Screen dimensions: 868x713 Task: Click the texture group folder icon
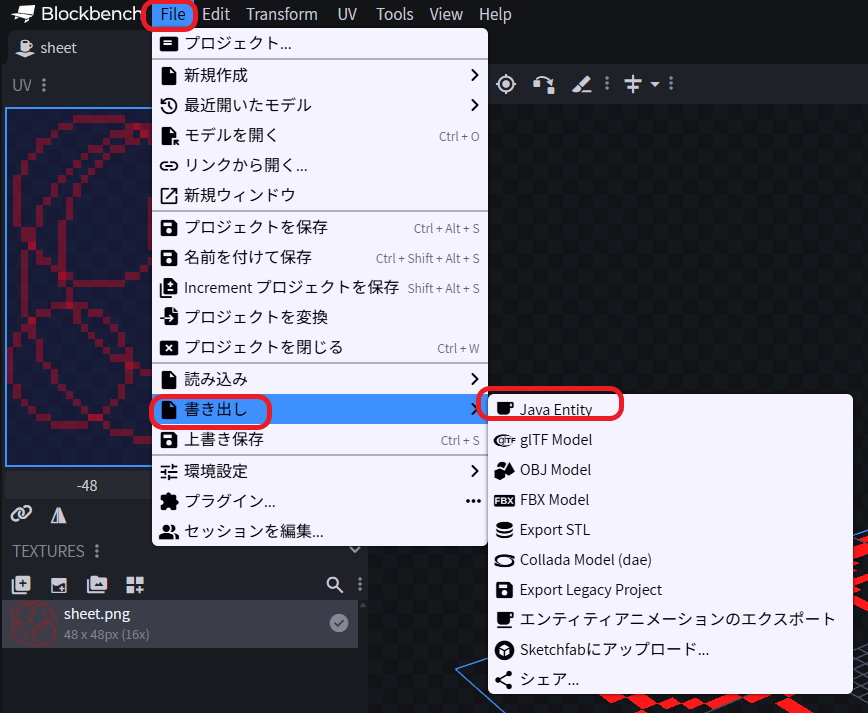pyautogui.click(x=97, y=585)
